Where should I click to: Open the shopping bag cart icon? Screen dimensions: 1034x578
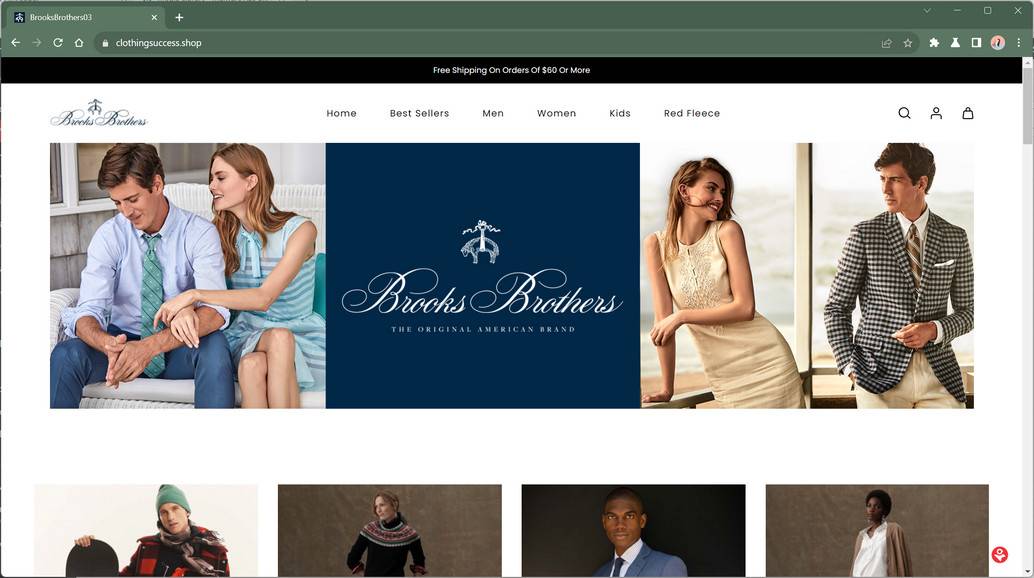[x=967, y=113]
